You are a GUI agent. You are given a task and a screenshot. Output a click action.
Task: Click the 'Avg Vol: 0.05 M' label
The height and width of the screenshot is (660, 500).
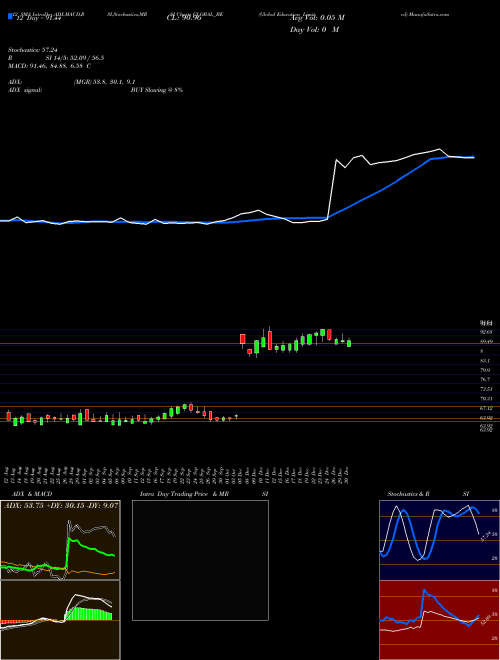pos(317,18)
